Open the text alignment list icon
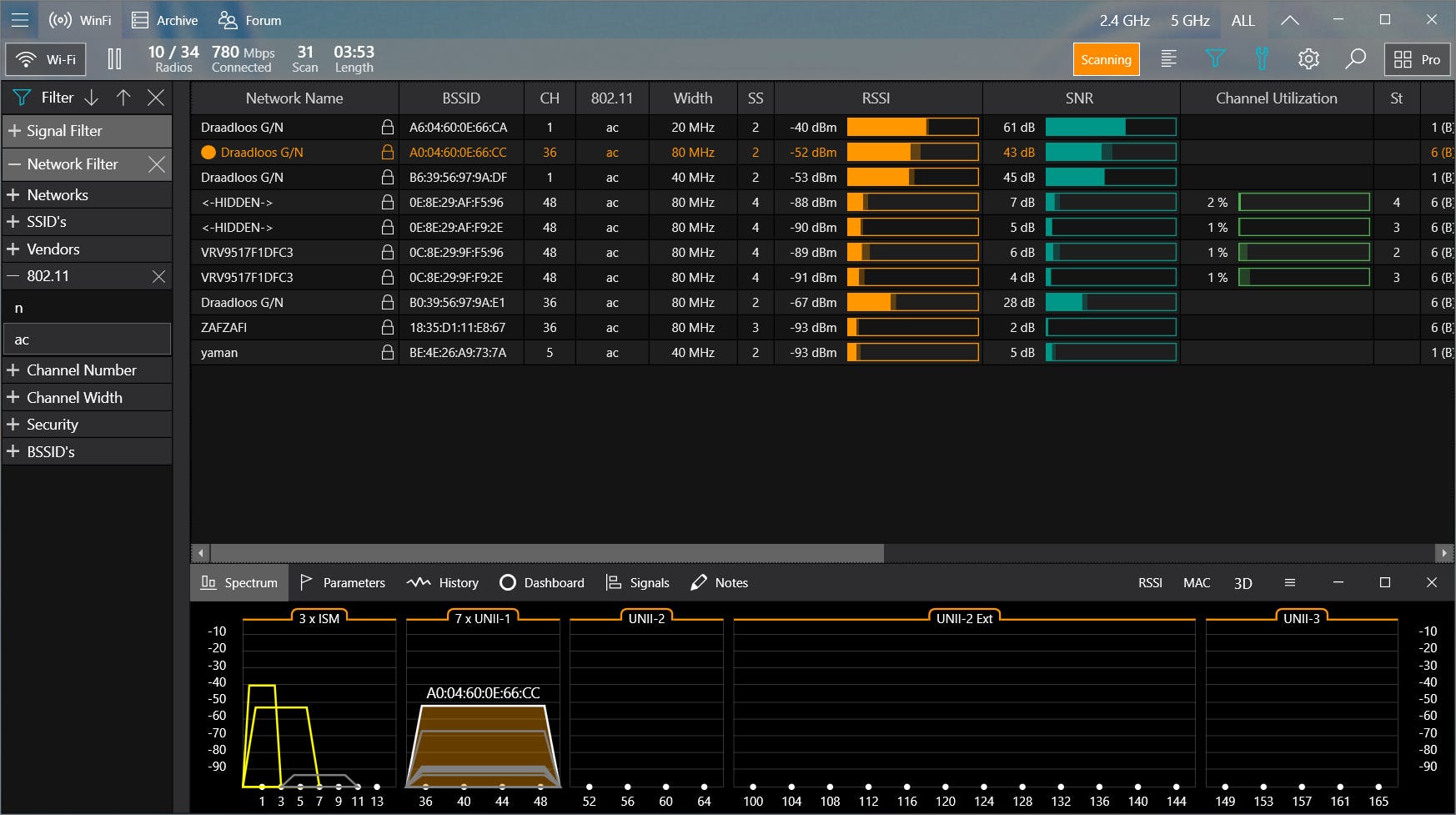 coord(1168,59)
